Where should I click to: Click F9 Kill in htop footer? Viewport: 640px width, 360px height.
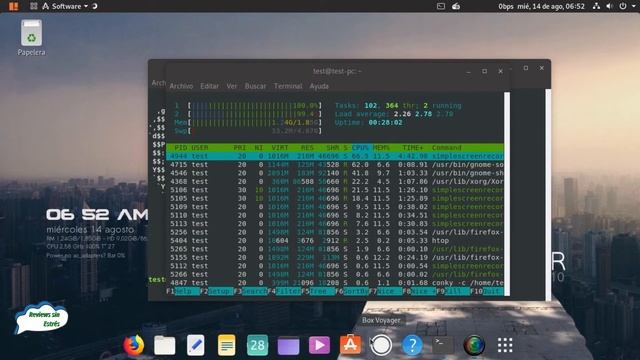coord(453,291)
